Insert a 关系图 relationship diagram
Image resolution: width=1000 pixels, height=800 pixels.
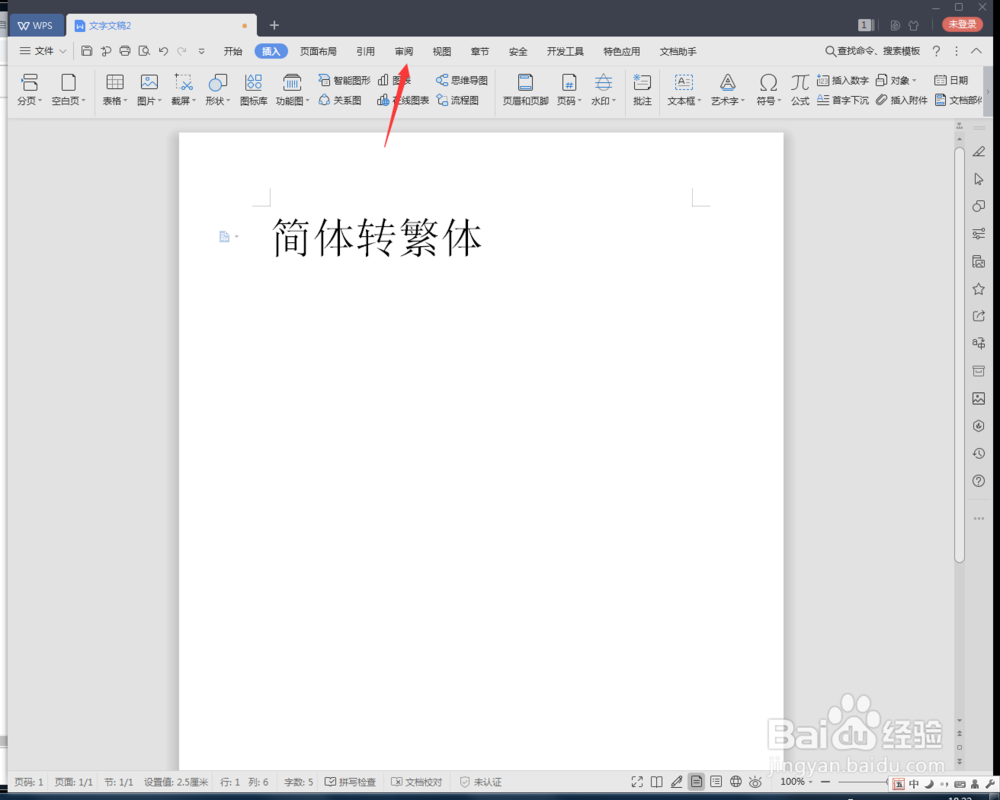pos(340,100)
